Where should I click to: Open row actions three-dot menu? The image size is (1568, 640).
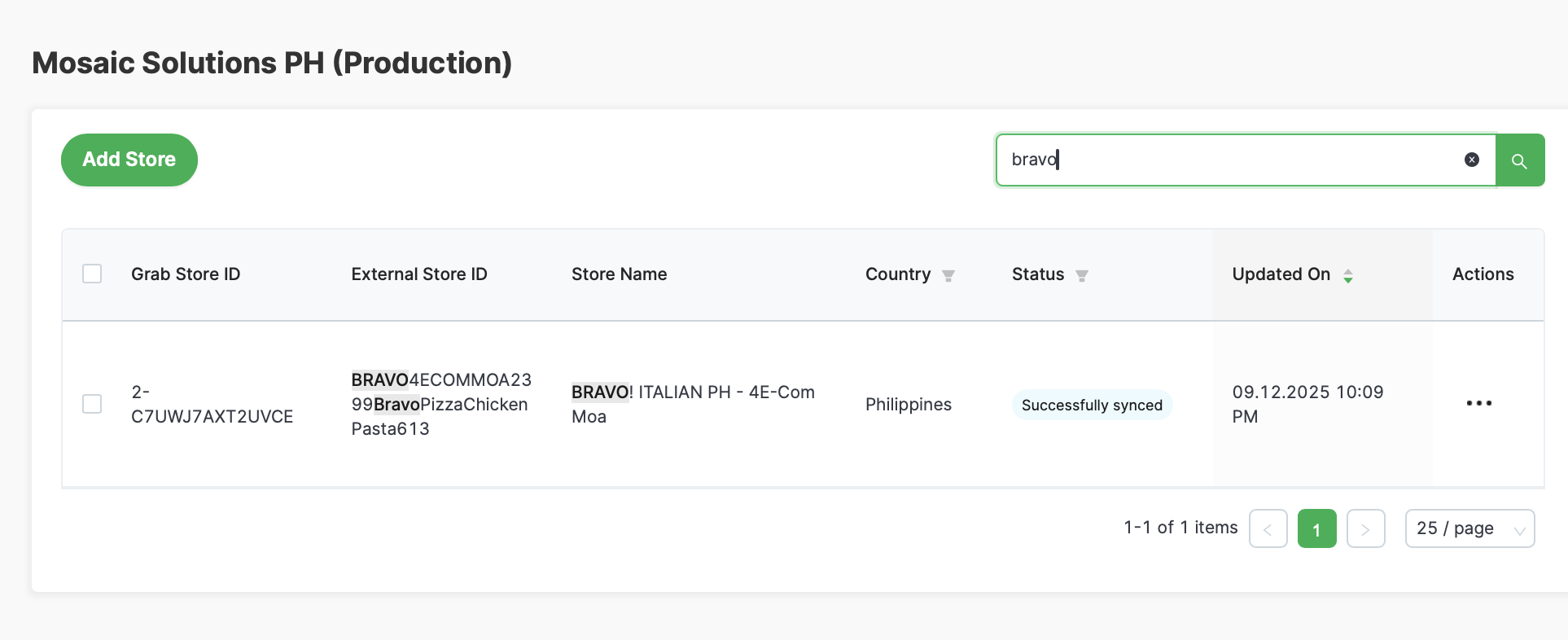[x=1478, y=404]
